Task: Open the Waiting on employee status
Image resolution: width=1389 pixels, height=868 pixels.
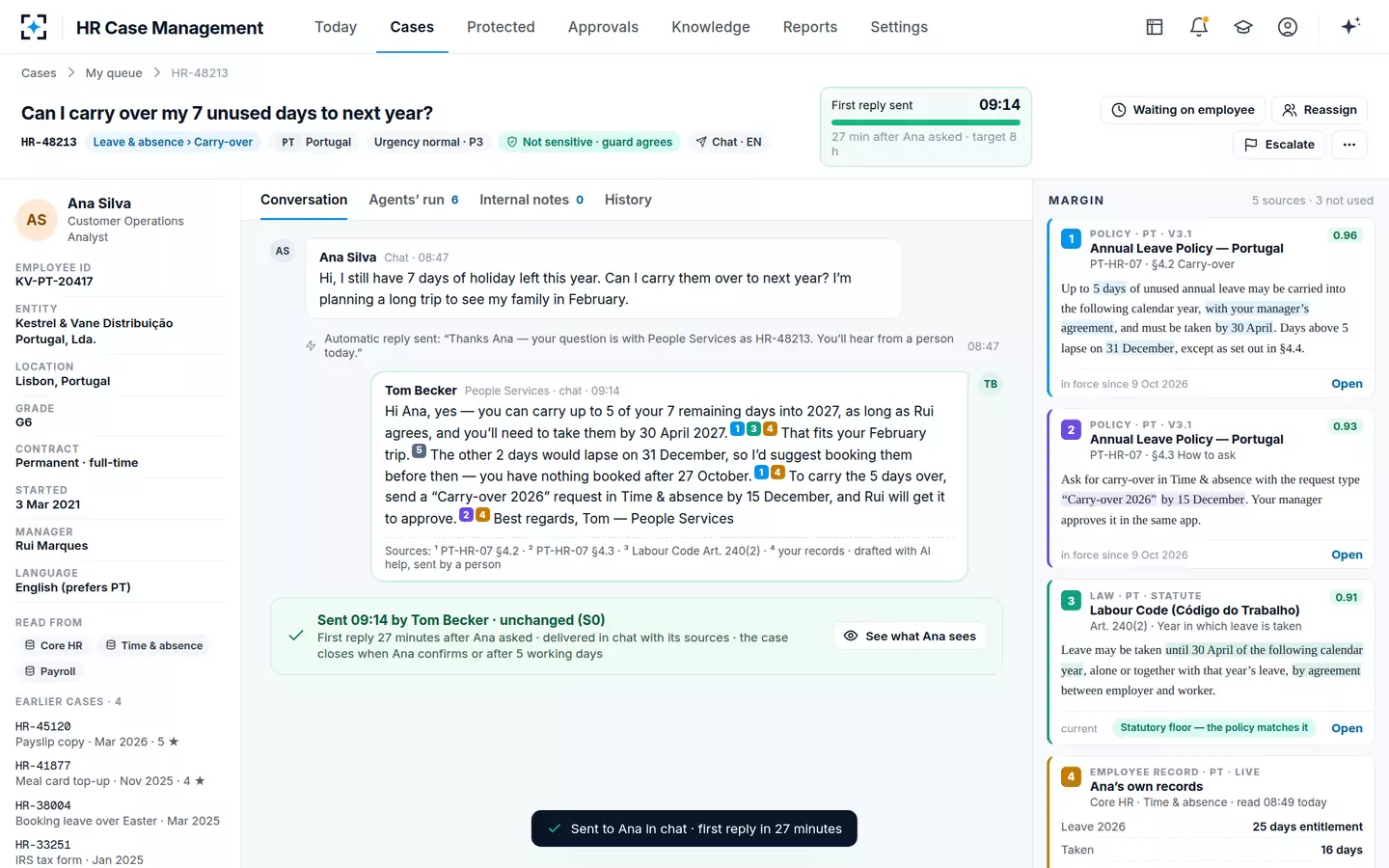Action: coord(1183,110)
